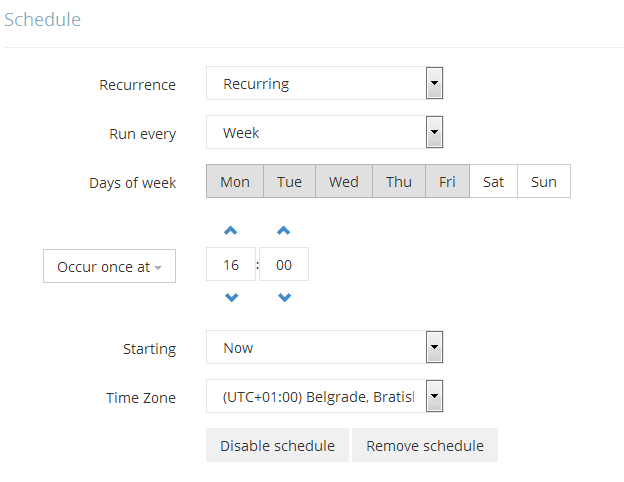Decrease the minutes with the down arrow
624x482 pixels.
[x=284, y=297]
